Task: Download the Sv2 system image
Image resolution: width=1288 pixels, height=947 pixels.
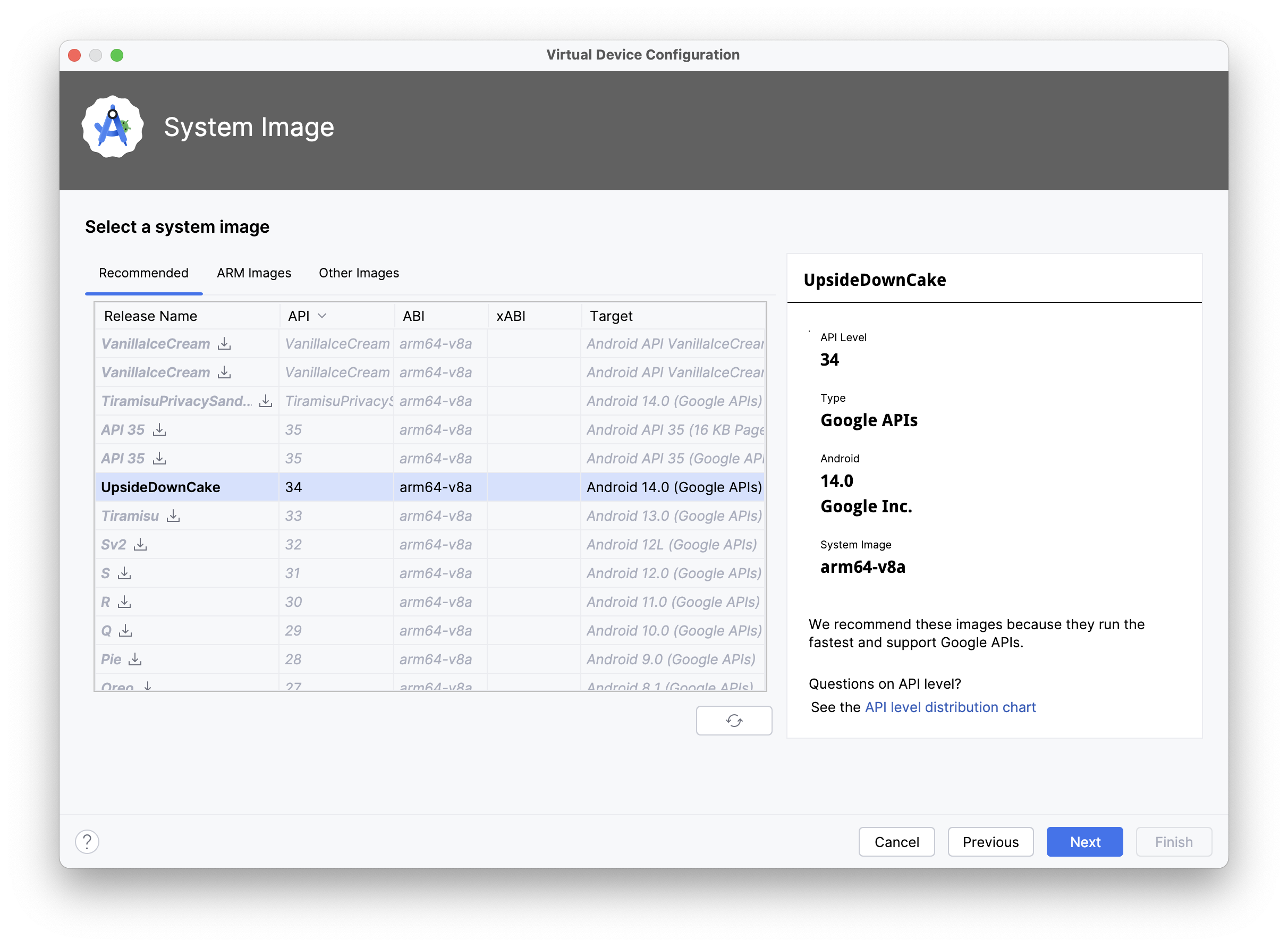Action: coord(141,545)
